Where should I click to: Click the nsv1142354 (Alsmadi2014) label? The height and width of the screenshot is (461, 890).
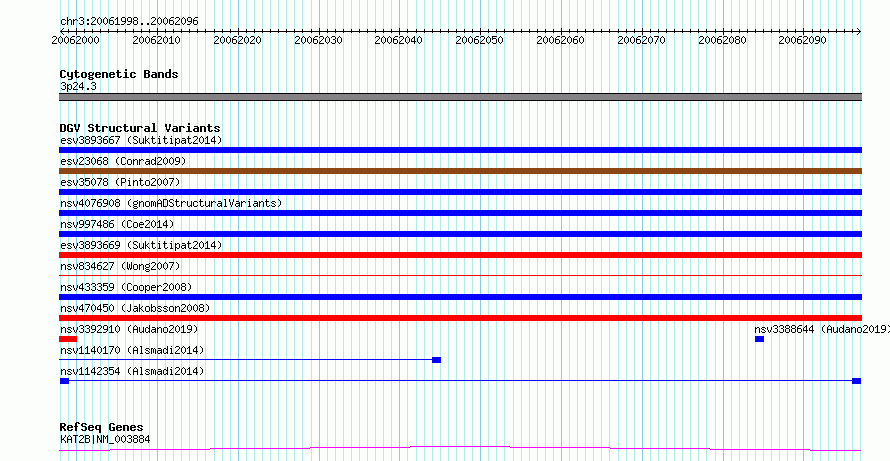coord(132,371)
